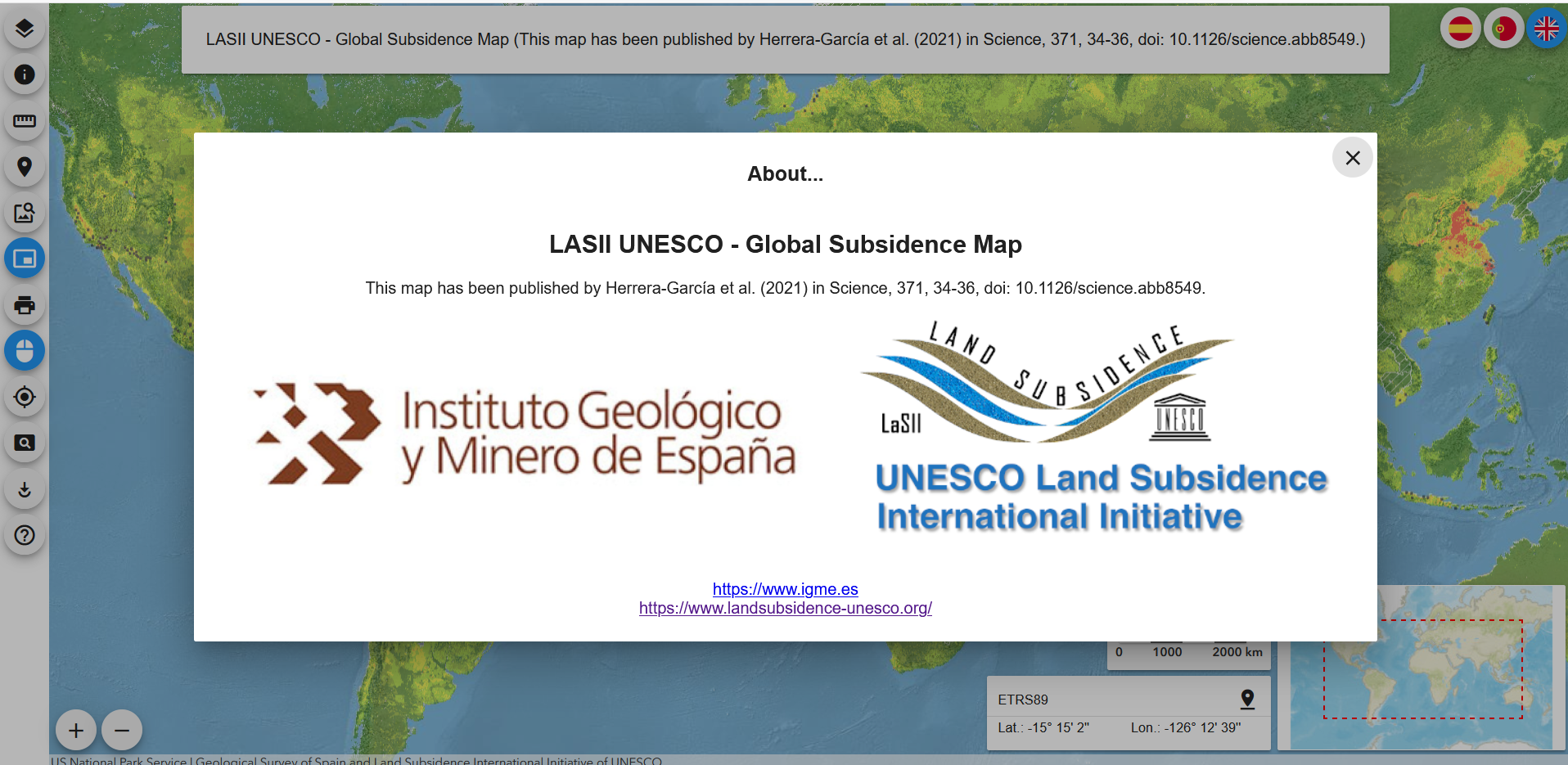The image size is (1568, 765).
Task: Click the Lon.: -126° 12' 39" value
Action: click(1186, 727)
